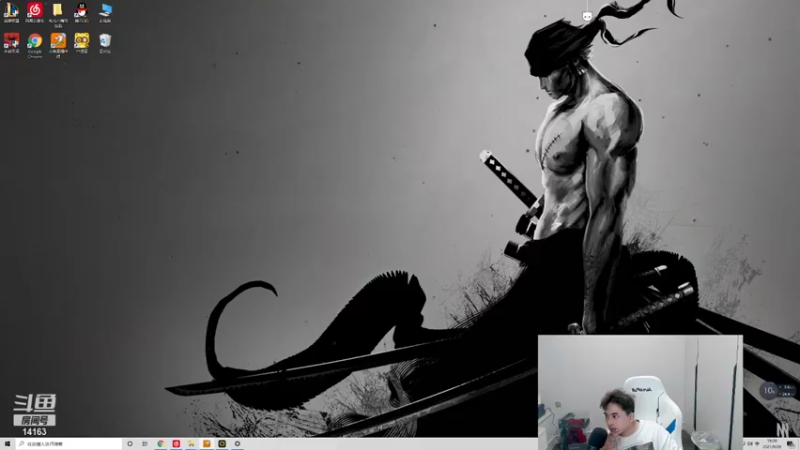Open File Explorer from the taskbar
800x450 pixels.
tap(191, 444)
